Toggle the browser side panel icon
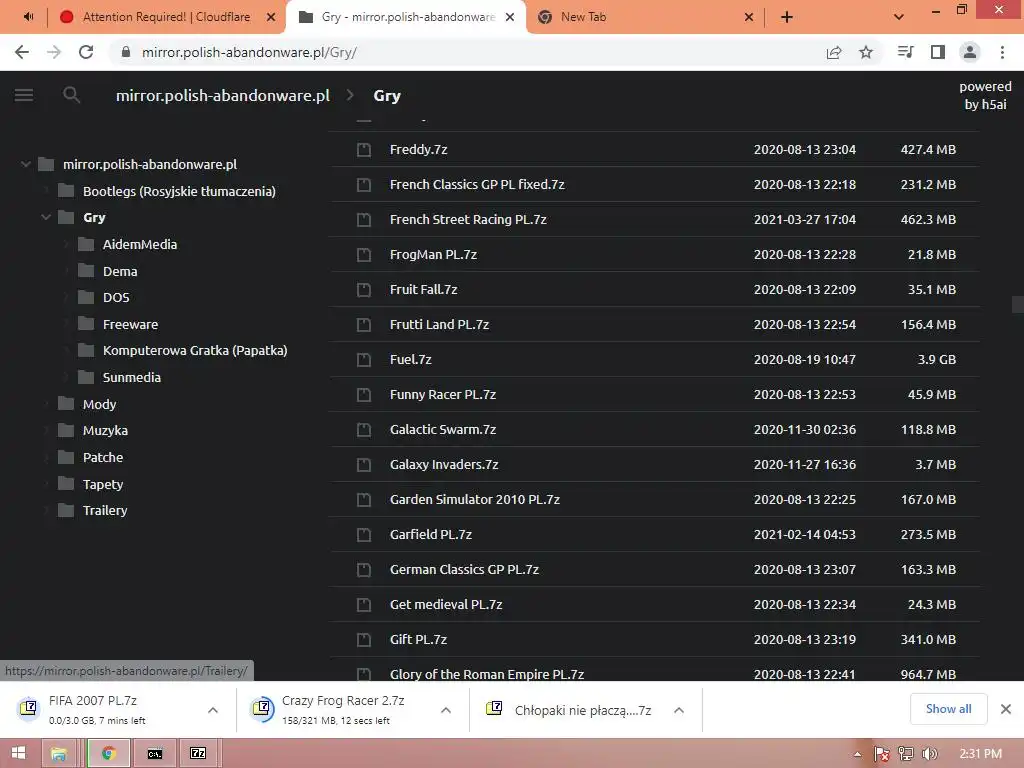 (938, 52)
